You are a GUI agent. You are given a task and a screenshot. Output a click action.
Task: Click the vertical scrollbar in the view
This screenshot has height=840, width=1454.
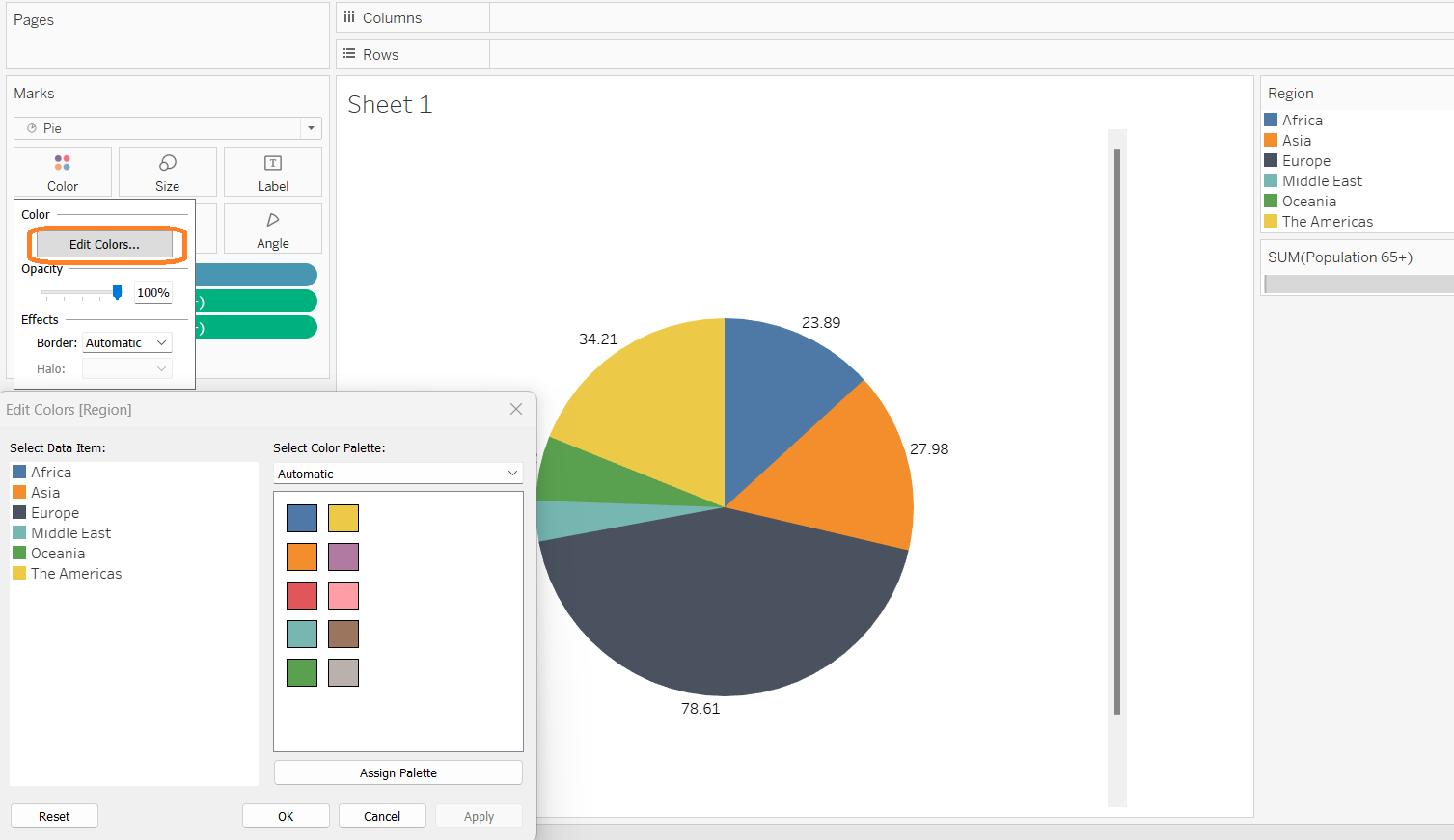1117,431
